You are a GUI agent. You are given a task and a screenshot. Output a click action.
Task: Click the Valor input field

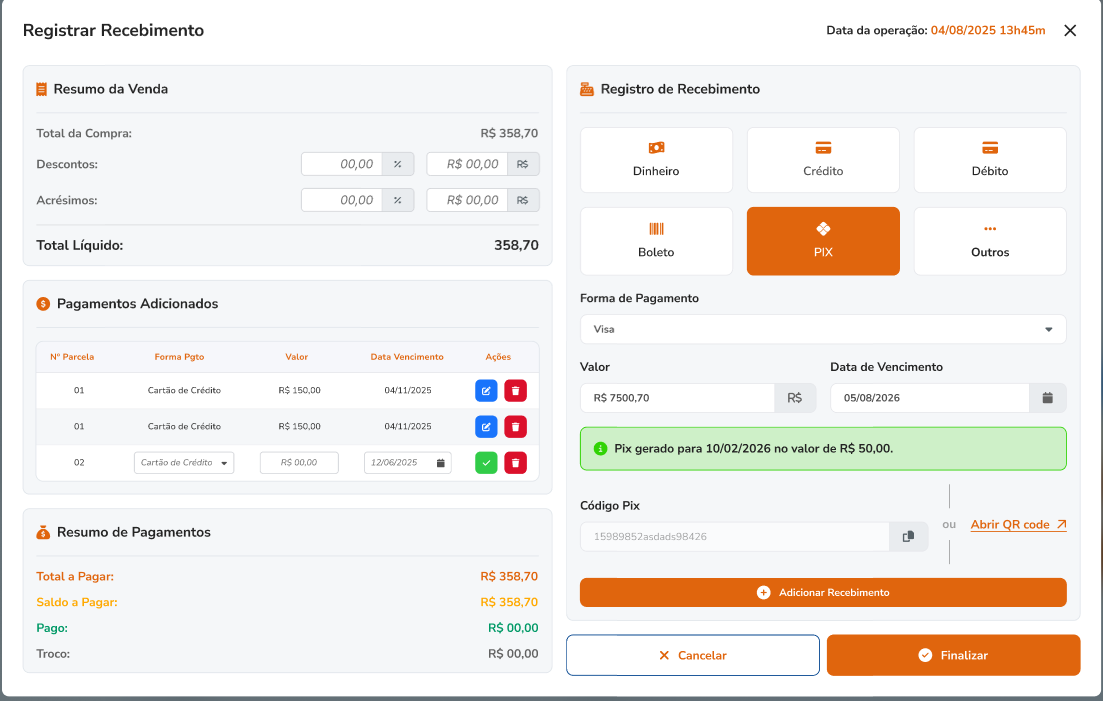tap(677, 398)
